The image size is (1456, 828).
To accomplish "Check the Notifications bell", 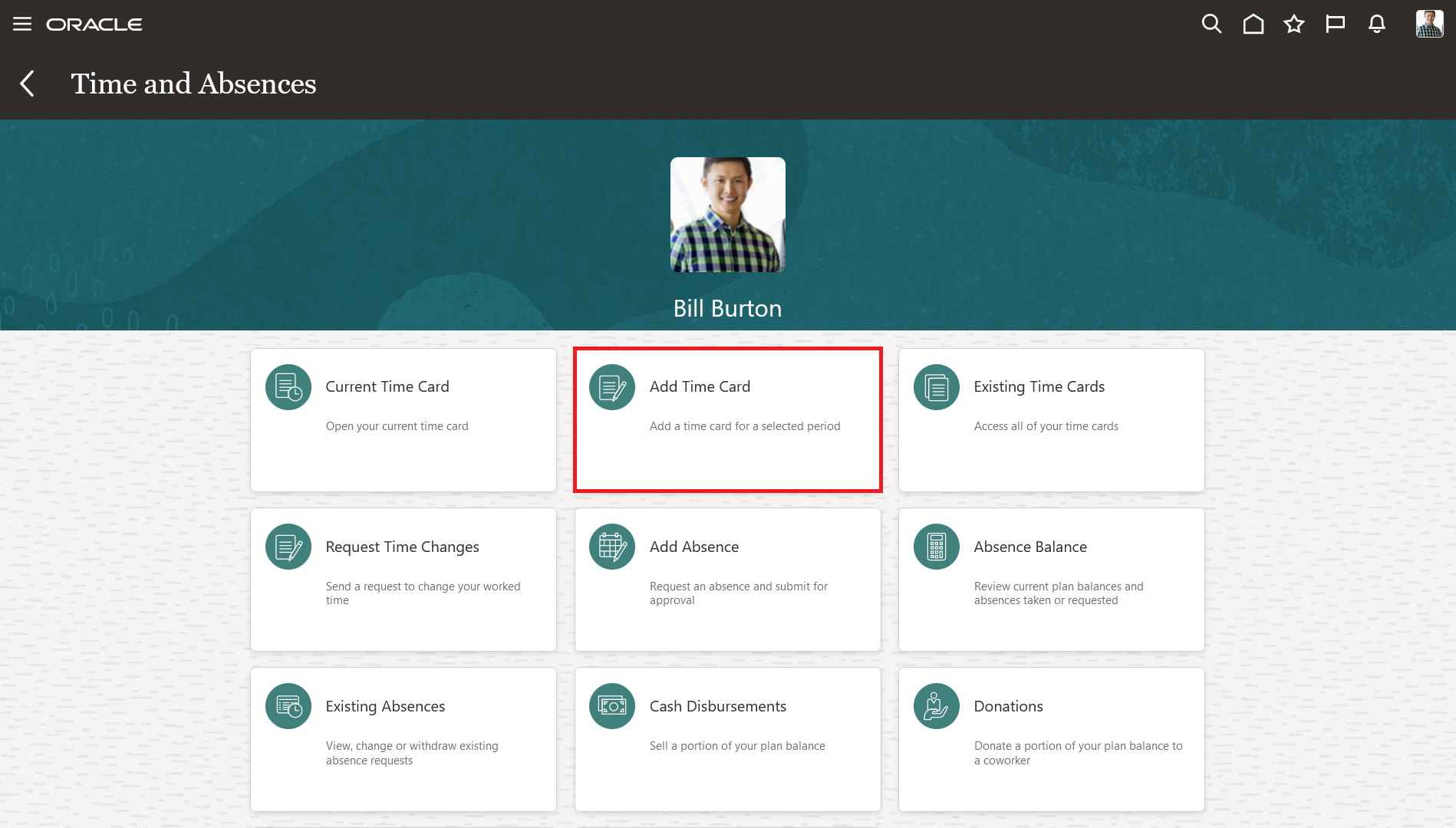I will (x=1377, y=24).
